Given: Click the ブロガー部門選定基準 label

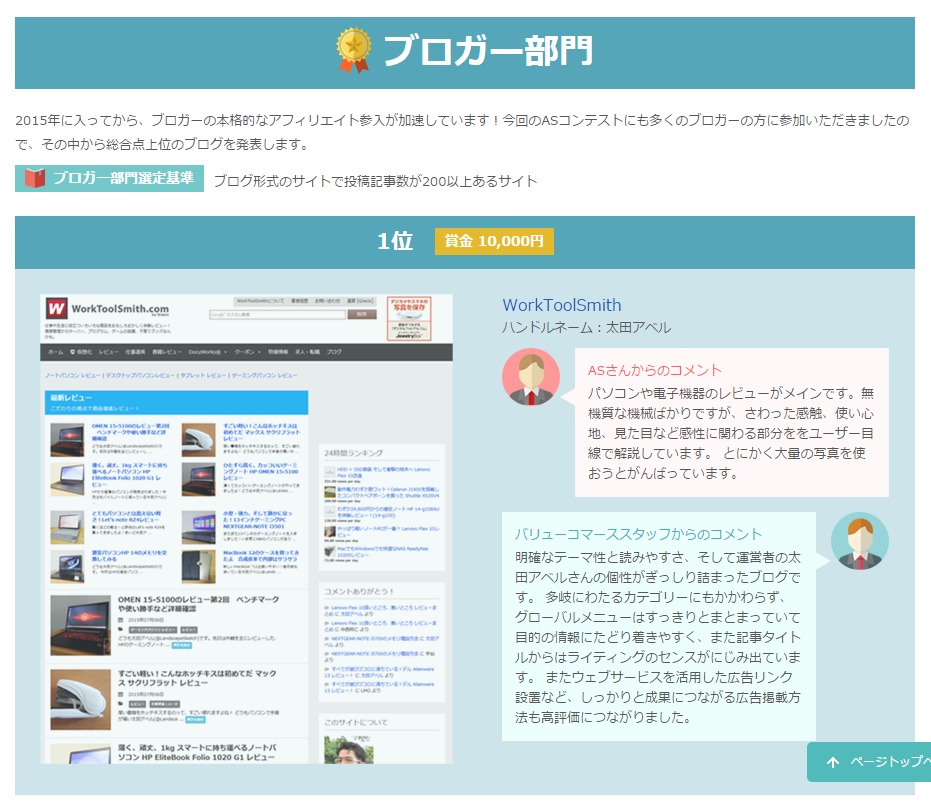Looking at the screenshot, I should click(109, 178).
